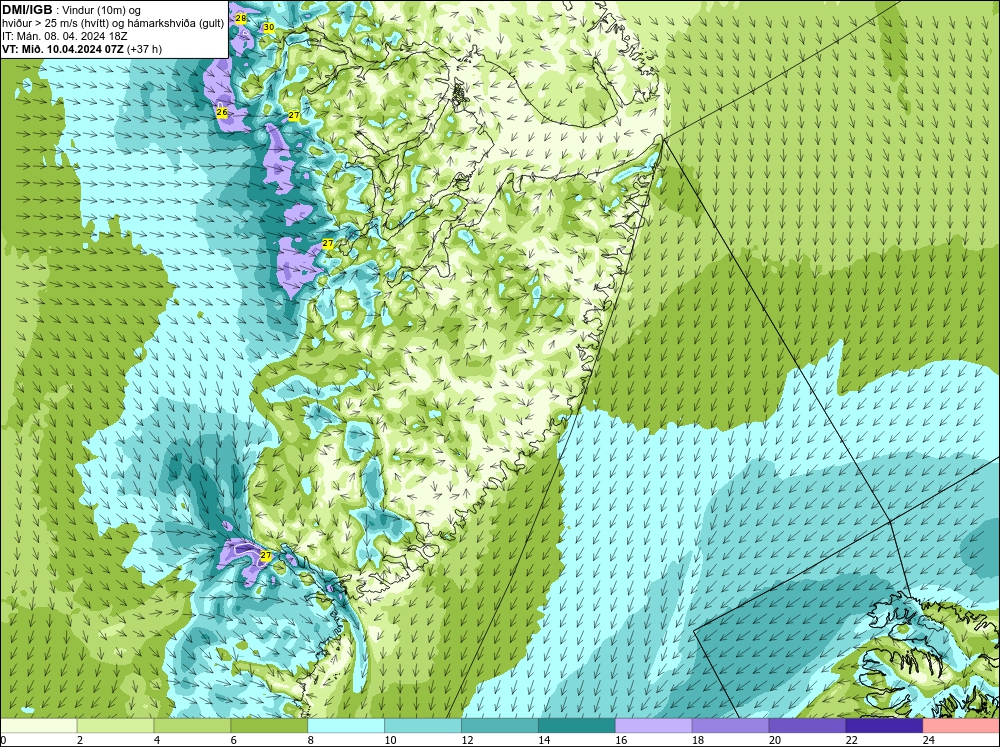
Task: Click the legend scale number "6"
Action: (233, 740)
